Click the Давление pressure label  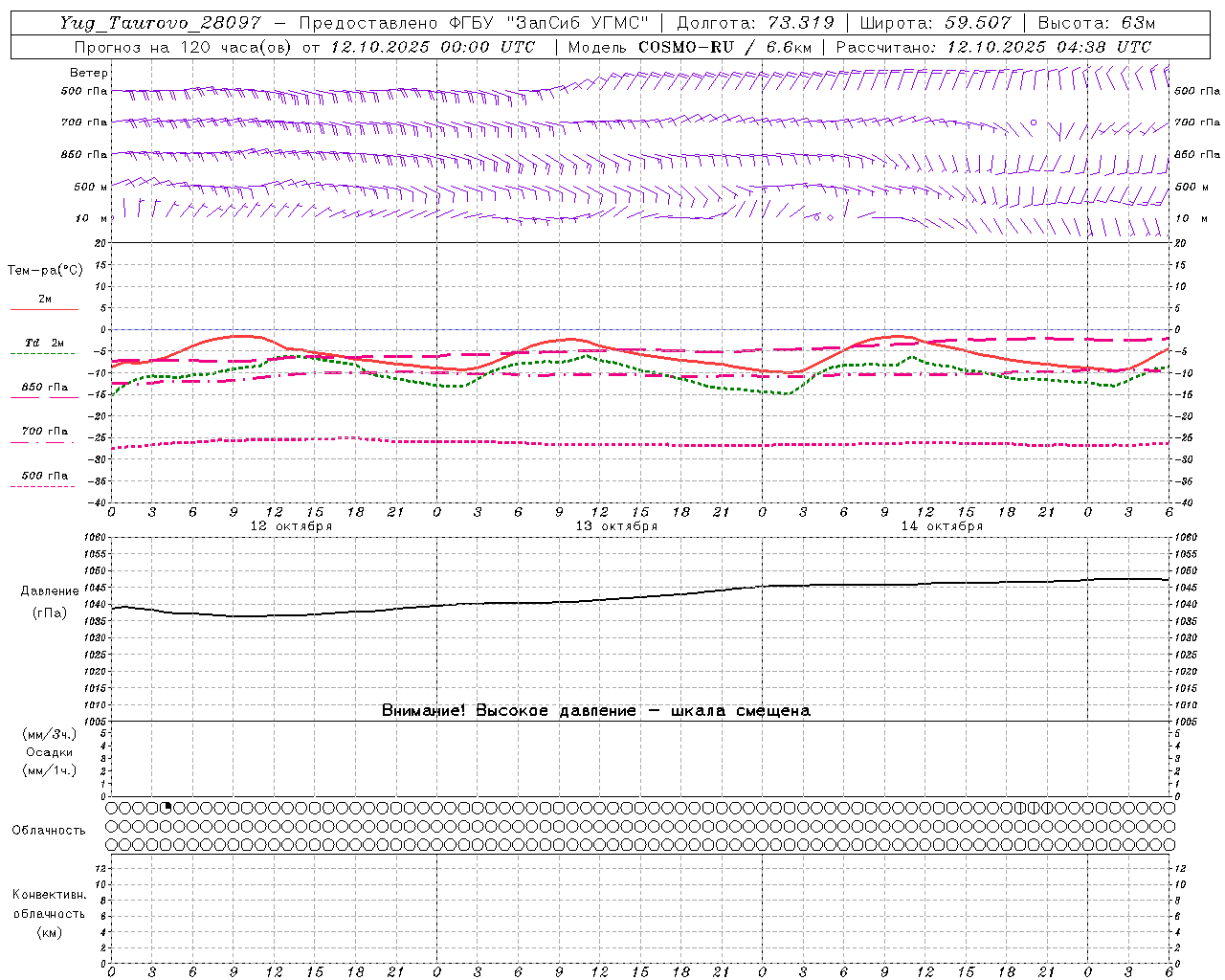point(50,591)
